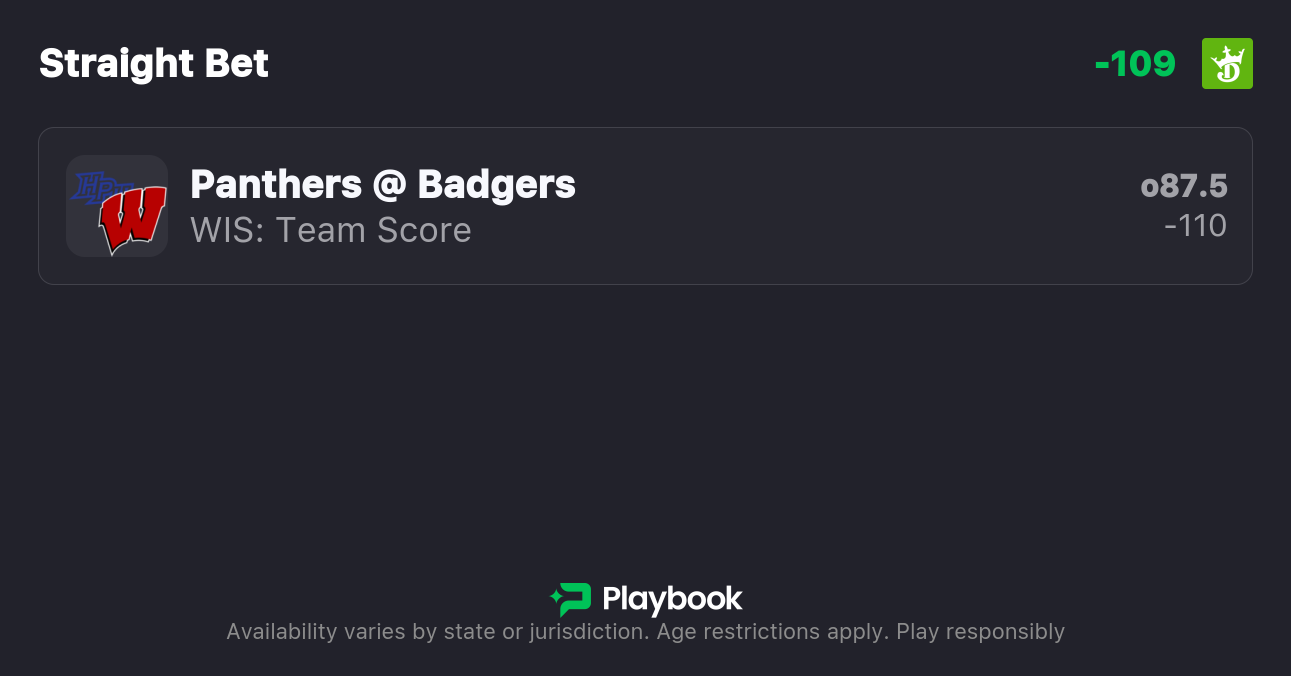Select the Playbook wordmark
Image resolution: width=1291 pixels, height=676 pixels.
point(672,599)
